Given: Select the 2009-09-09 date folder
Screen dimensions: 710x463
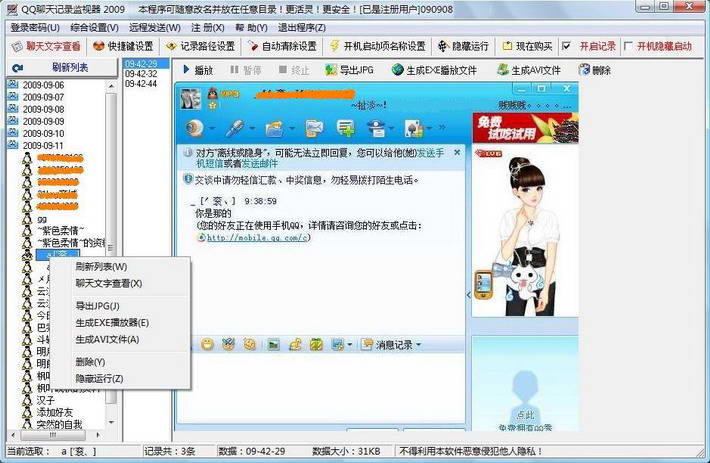Looking at the screenshot, I should [x=43, y=121].
